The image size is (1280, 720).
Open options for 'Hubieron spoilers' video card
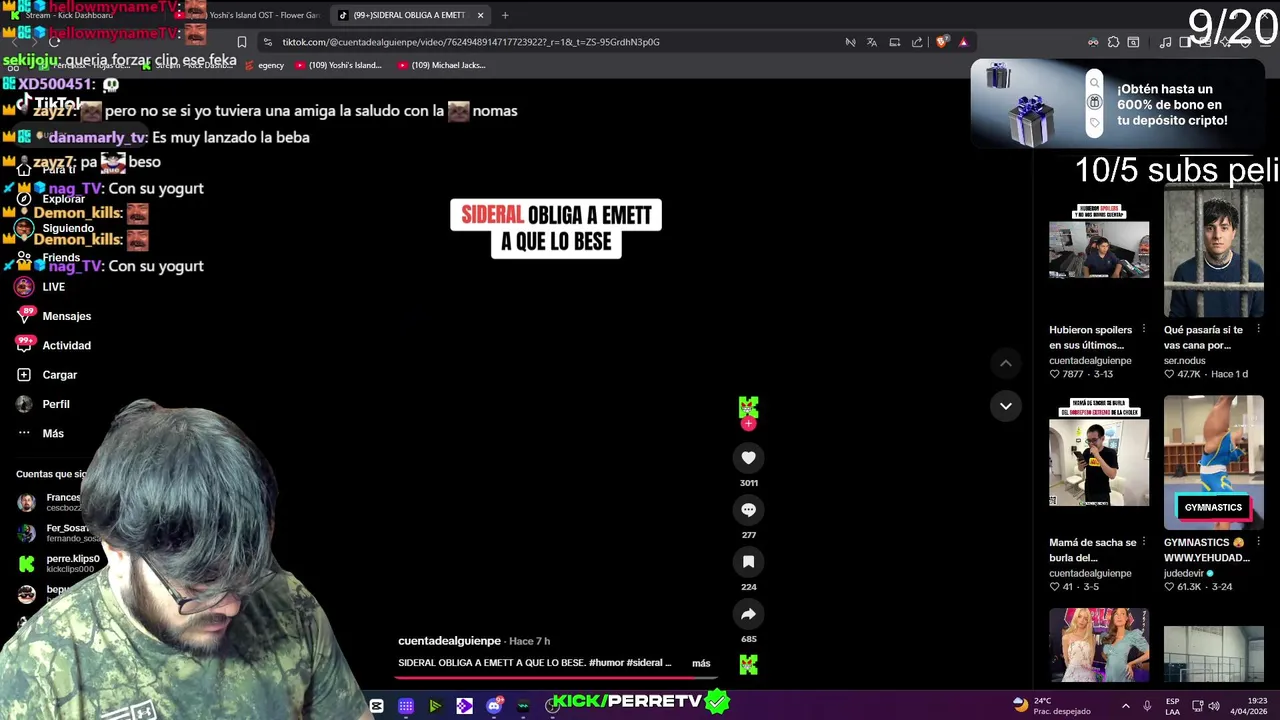[1144, 329]
